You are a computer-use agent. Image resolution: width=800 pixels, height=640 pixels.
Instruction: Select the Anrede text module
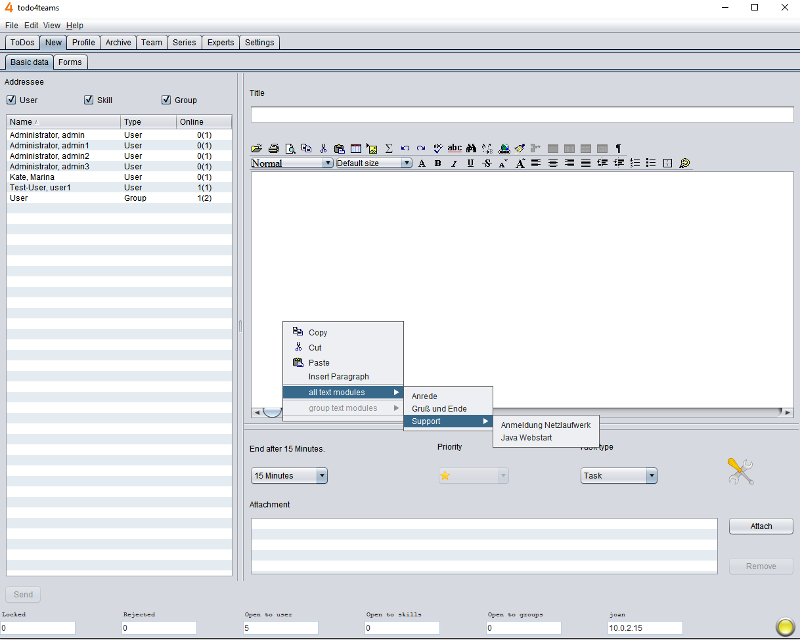coord(448,396)
